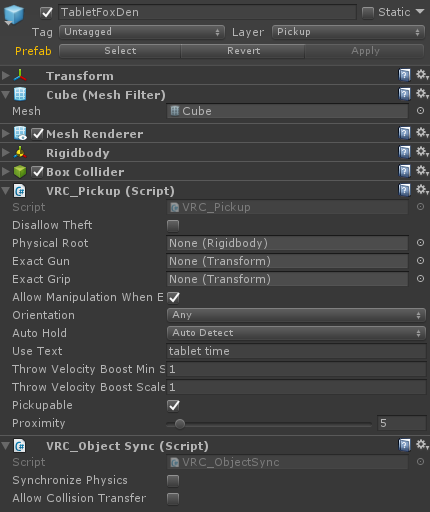This screenshot has height=512, width=430.
Task: Uncheck the Pickupable option
Action: click(x=173, y=405)
